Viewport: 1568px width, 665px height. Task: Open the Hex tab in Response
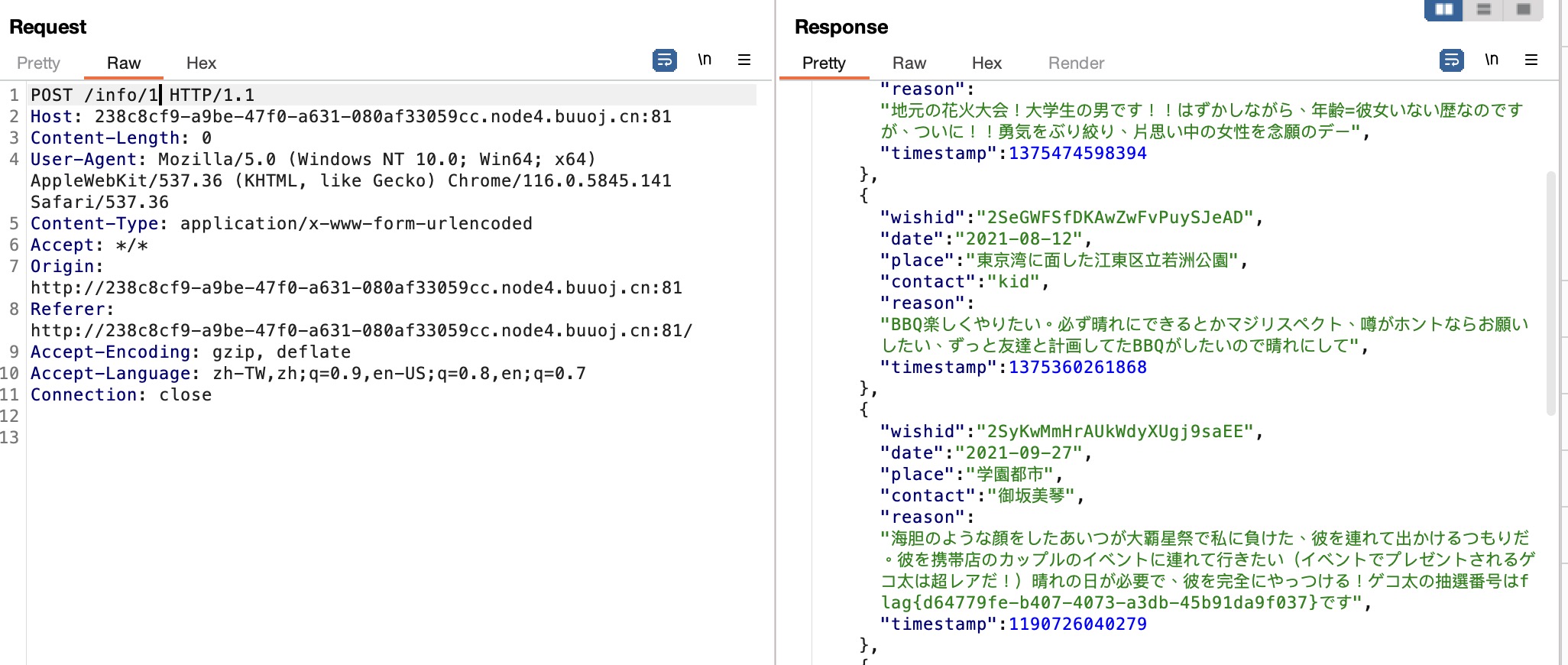(x=986, y=63)
